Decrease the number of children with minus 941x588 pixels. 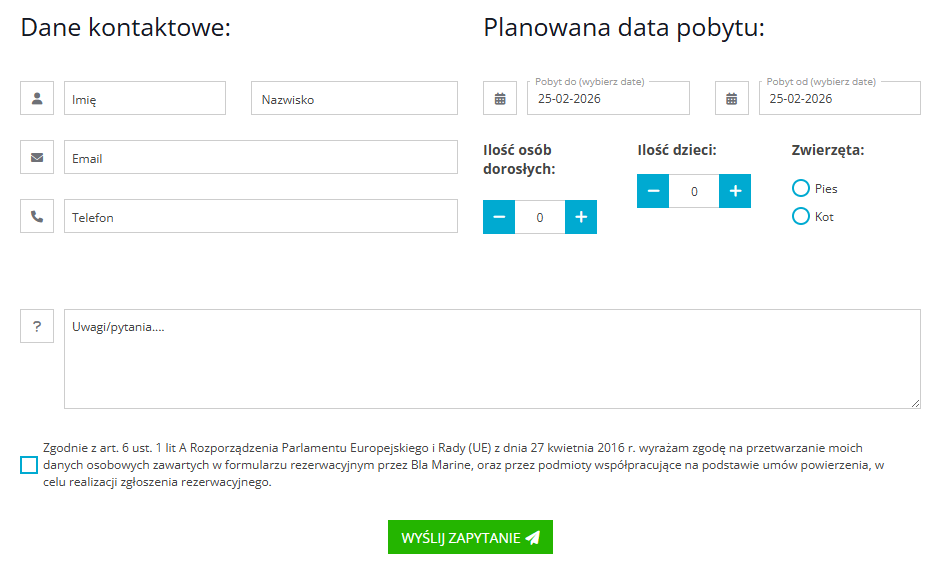point(653,191)
